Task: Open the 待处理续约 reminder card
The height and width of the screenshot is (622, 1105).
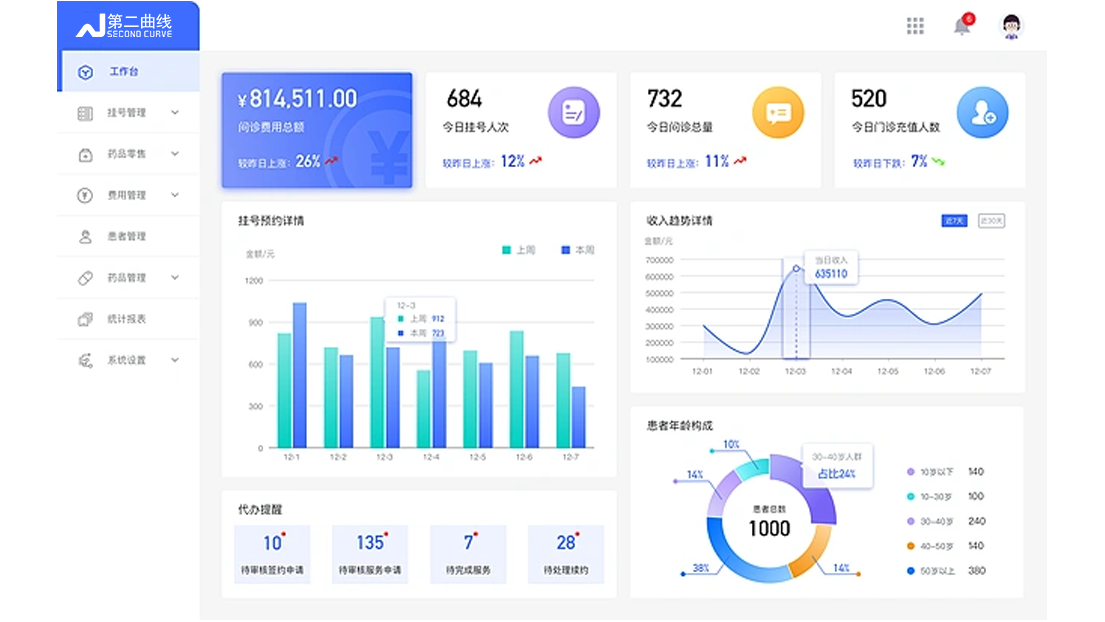Action: pos(566,554)
